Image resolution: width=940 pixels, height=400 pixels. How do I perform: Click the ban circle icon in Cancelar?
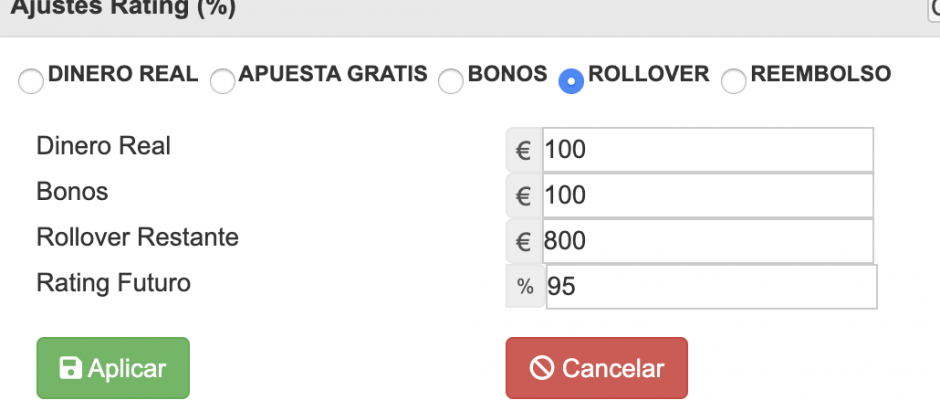tap(542, 368)
